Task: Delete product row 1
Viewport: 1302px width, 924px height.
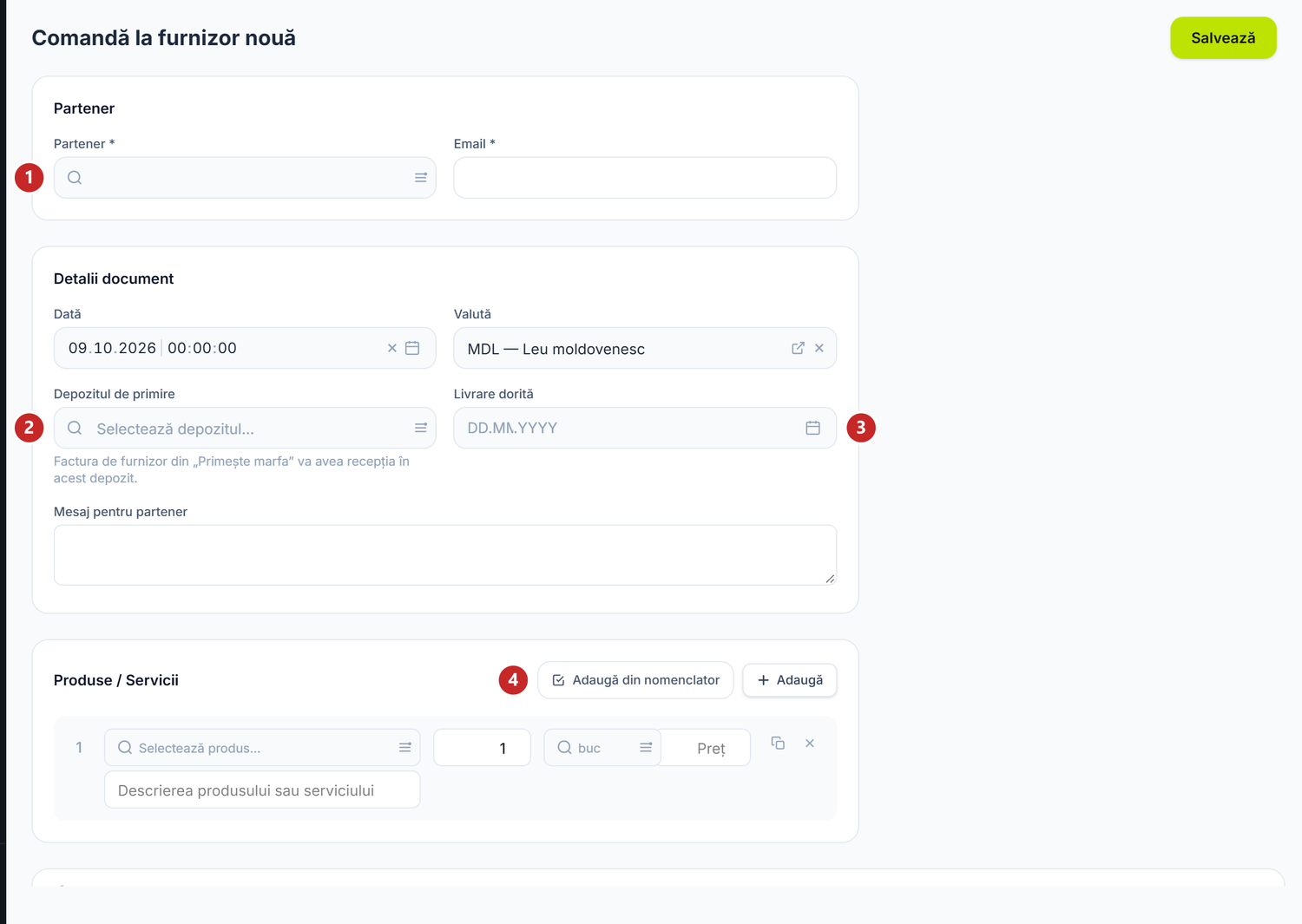Action: pyautogui.click(x=810, y=744)
